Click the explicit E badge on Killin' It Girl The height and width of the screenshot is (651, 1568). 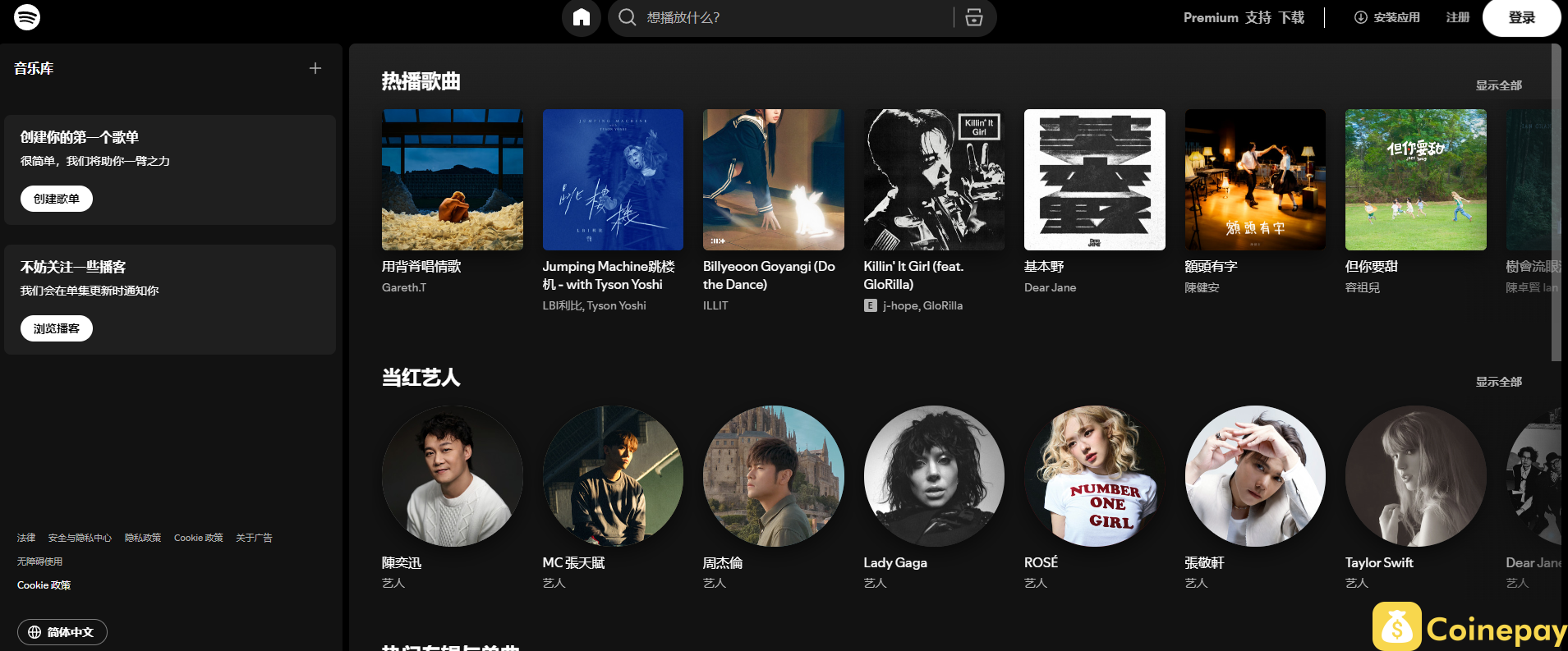tap(871, 305)
